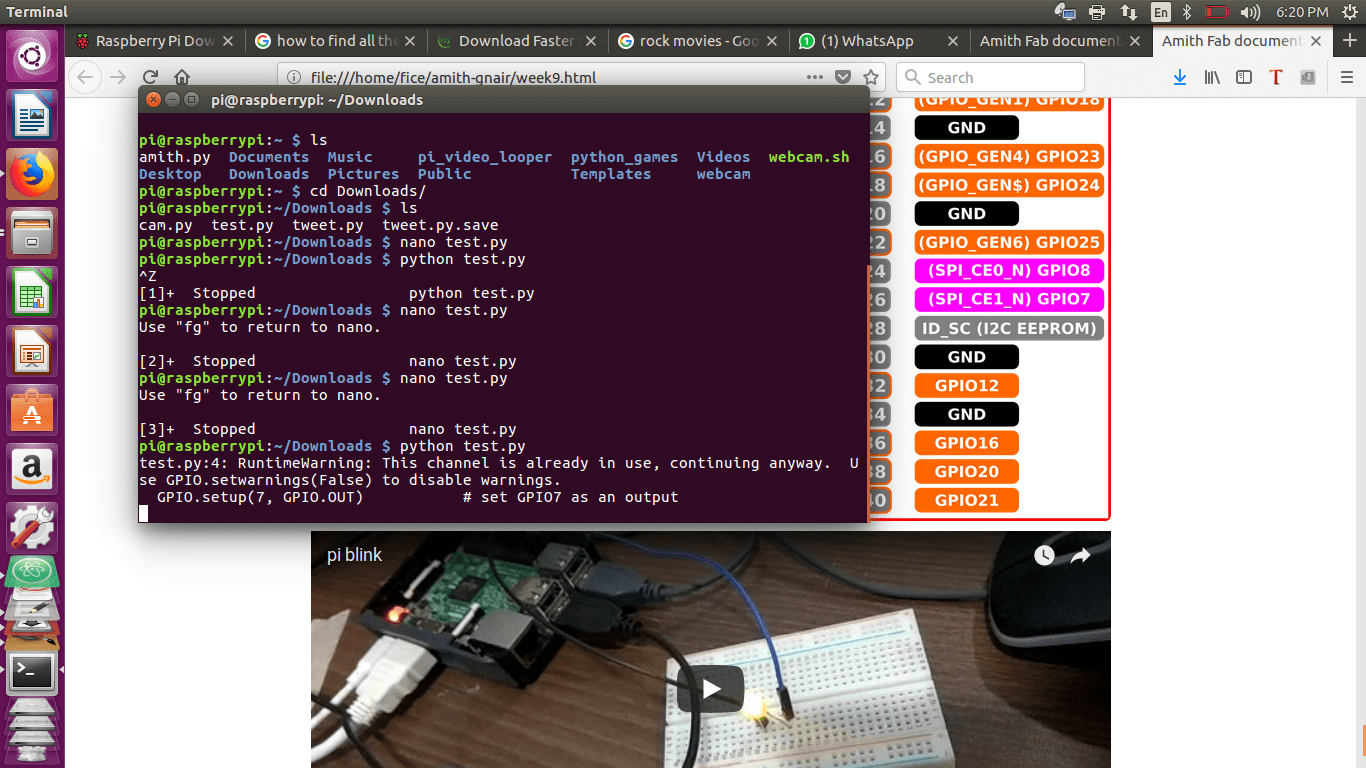Reload the current Firefox page

click(150, 77)
